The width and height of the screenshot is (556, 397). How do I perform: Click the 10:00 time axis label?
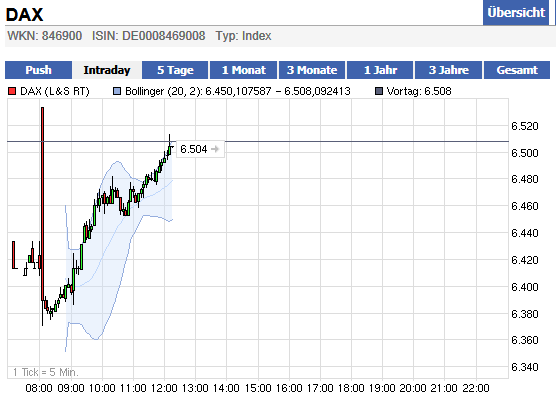click(x=102, y=388)
